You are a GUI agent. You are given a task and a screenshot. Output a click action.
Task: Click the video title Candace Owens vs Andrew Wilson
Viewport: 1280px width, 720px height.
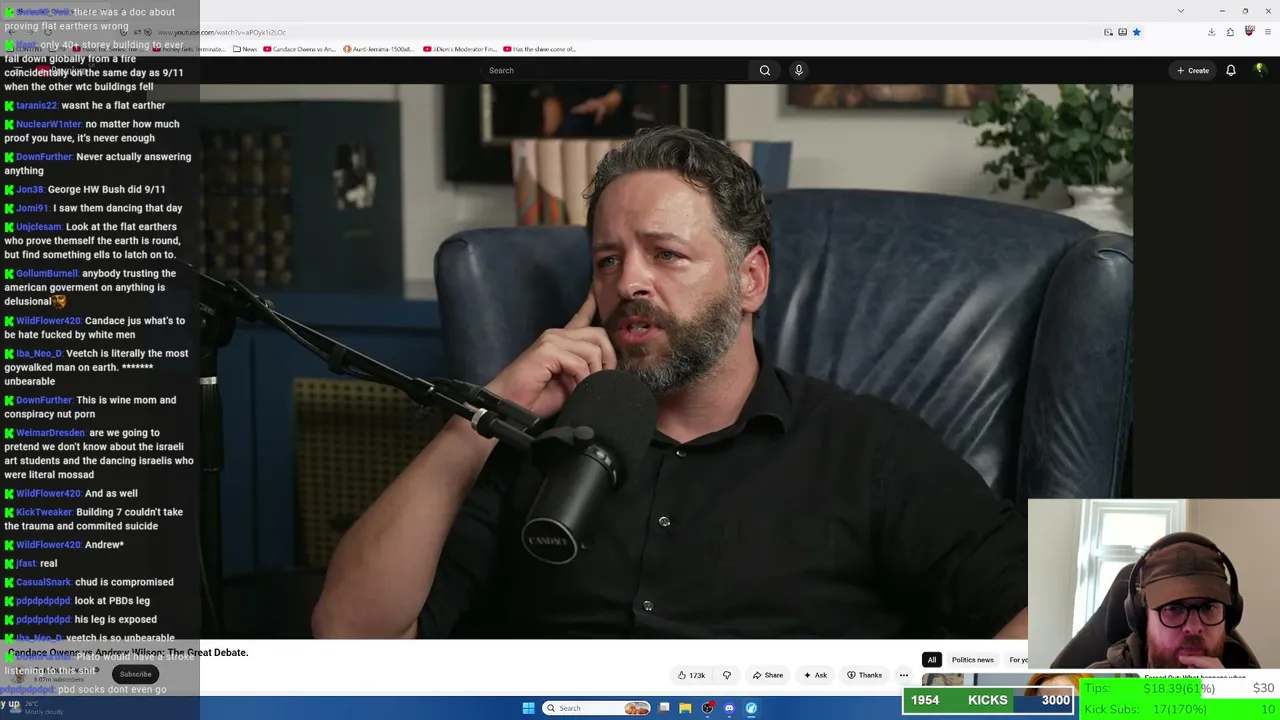pos(128,653)
